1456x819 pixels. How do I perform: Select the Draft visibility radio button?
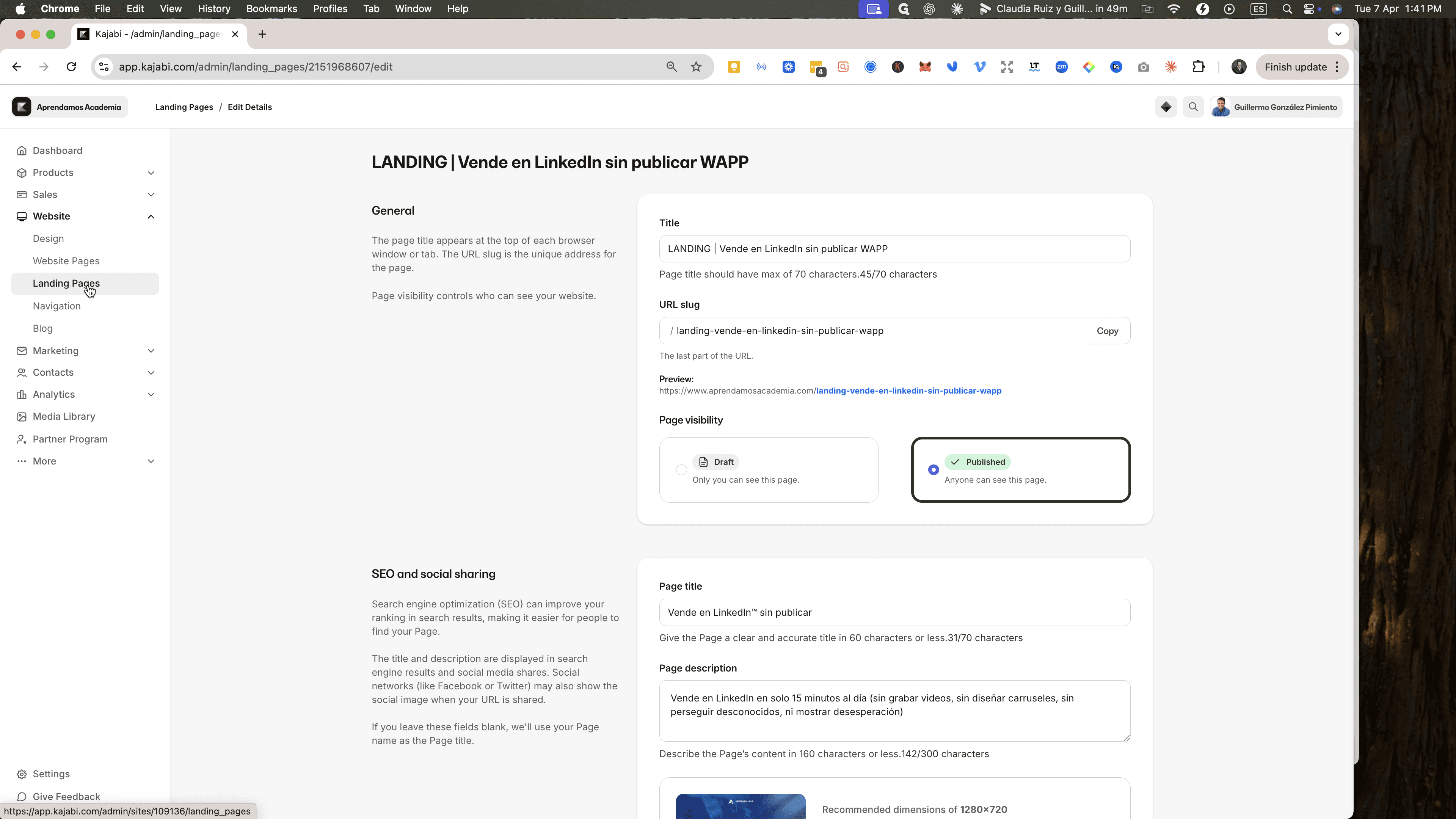point(681,470)
